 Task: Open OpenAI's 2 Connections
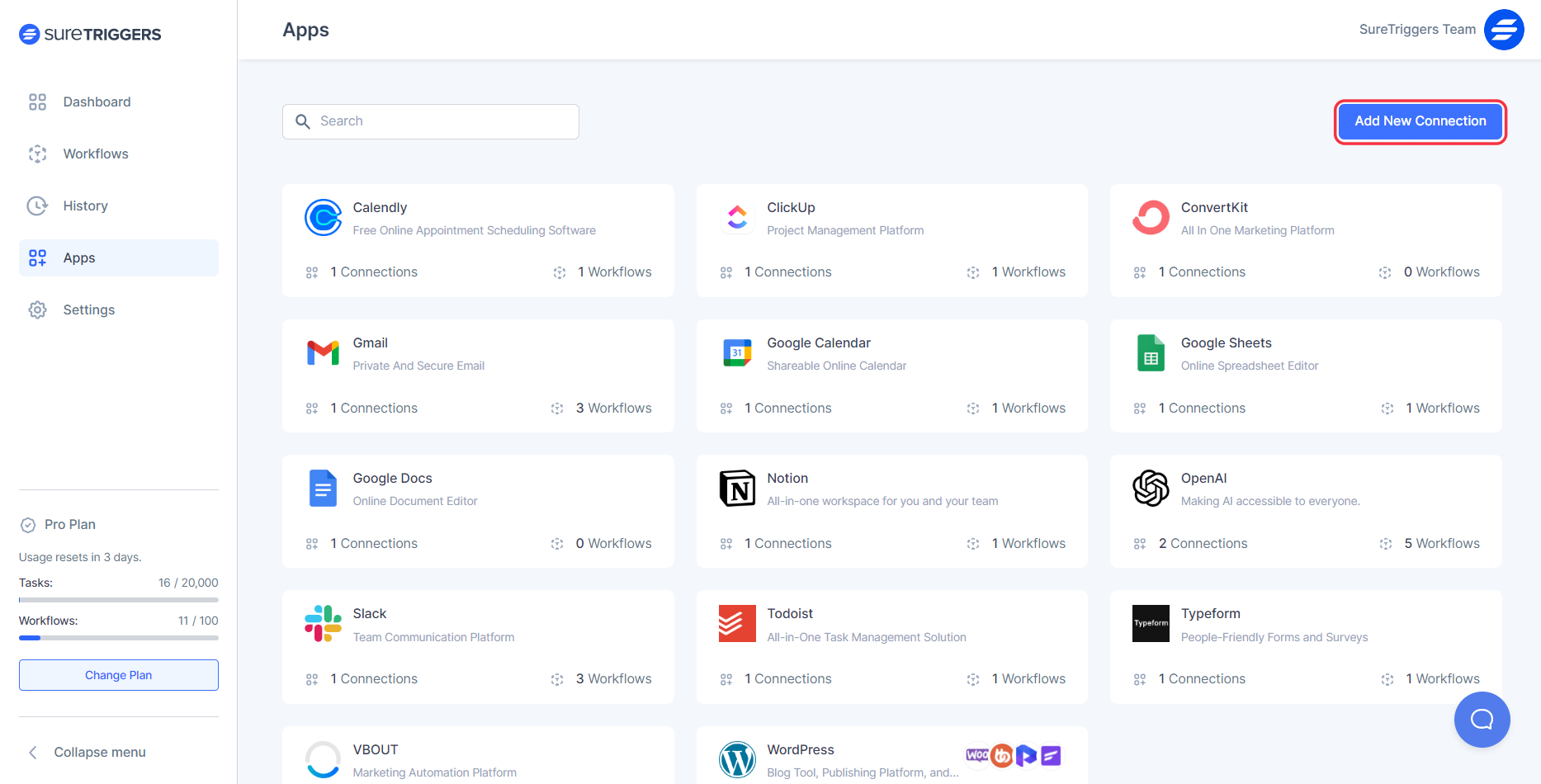tap(1190, 544)
